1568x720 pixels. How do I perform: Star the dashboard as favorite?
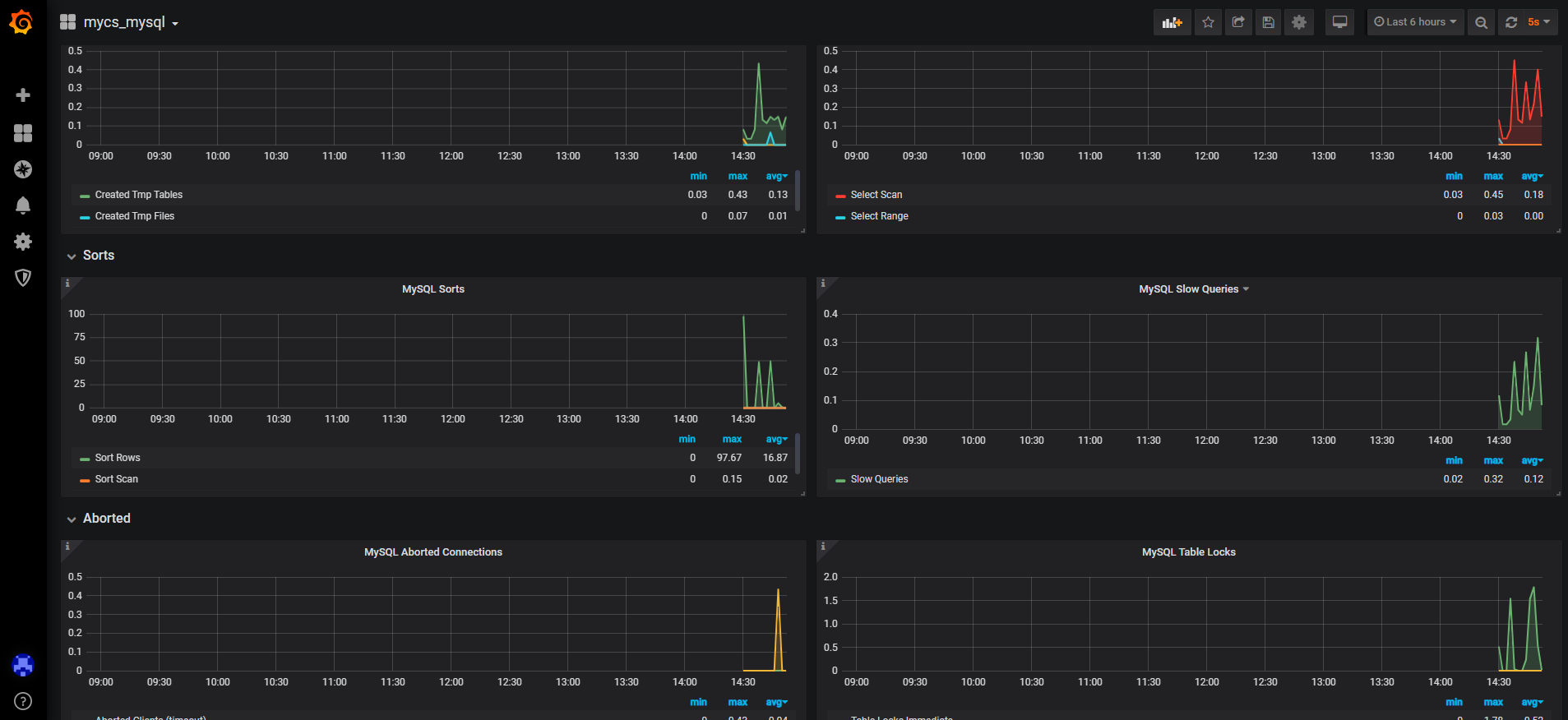point(1208,22)
